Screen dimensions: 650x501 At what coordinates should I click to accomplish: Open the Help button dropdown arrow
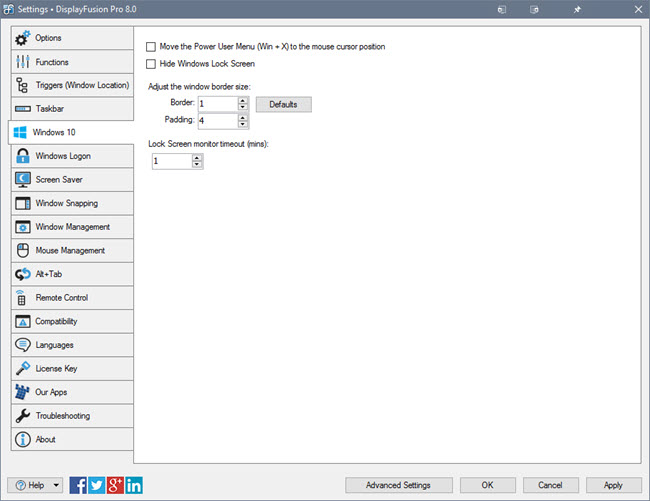[56, 485]
